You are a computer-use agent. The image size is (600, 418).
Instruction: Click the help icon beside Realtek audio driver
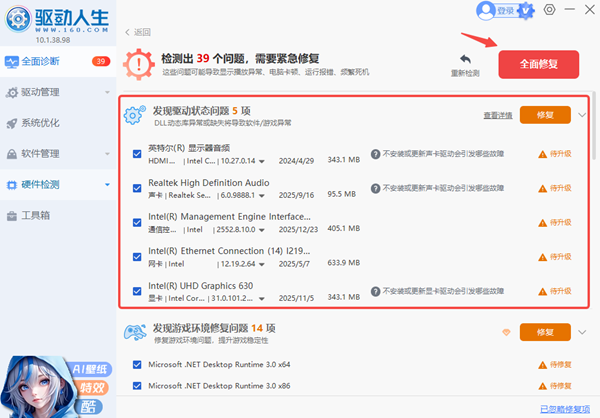[376, 186]
